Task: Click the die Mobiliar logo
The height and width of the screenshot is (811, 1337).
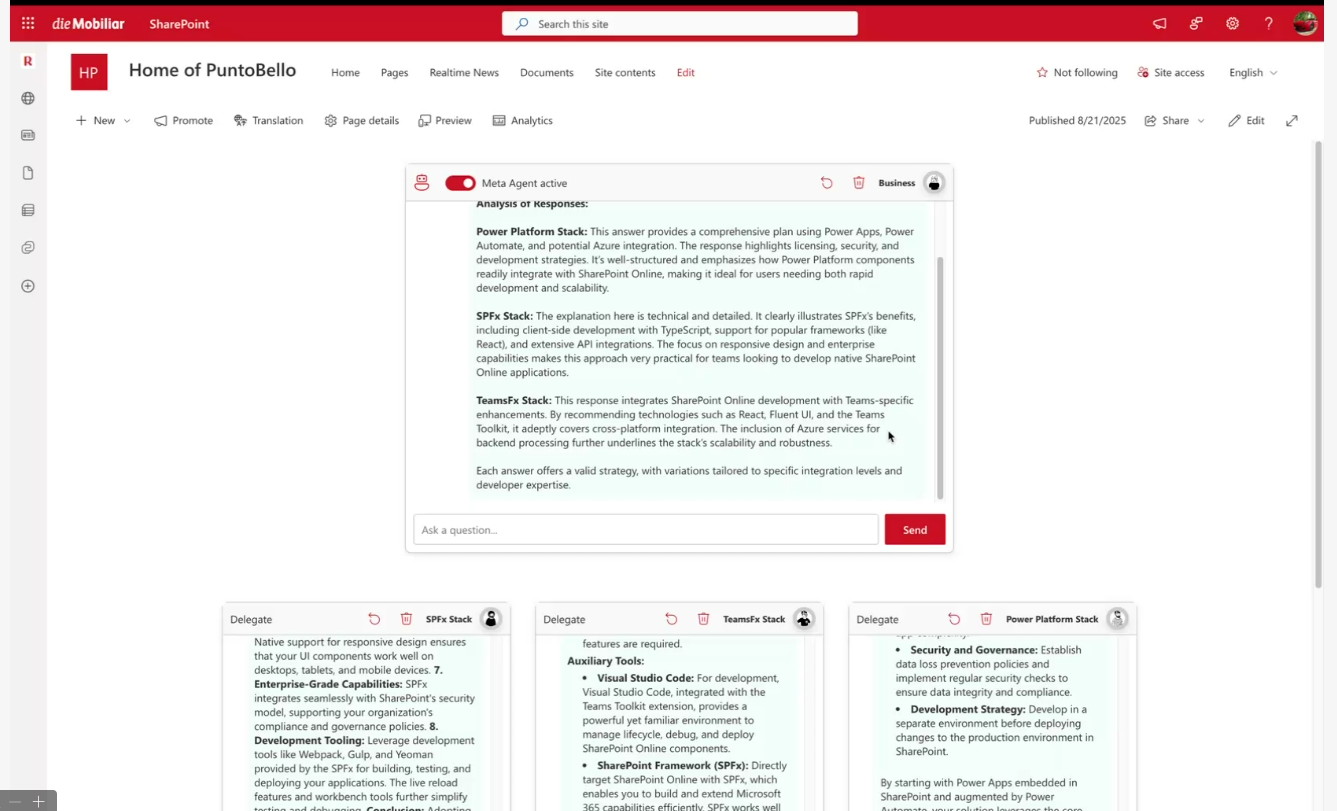Action: coord(89,24)
